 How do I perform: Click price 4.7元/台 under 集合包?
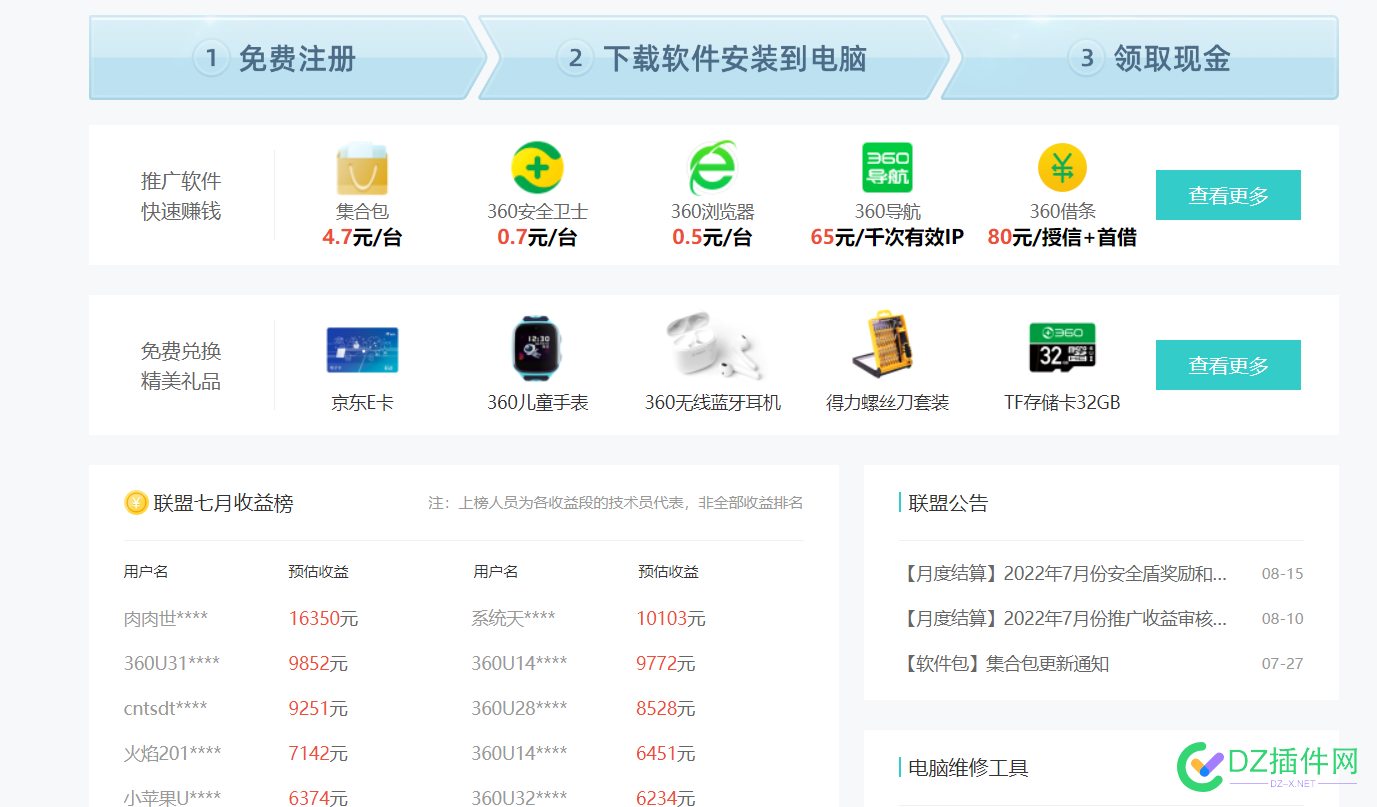click(362, 238)
